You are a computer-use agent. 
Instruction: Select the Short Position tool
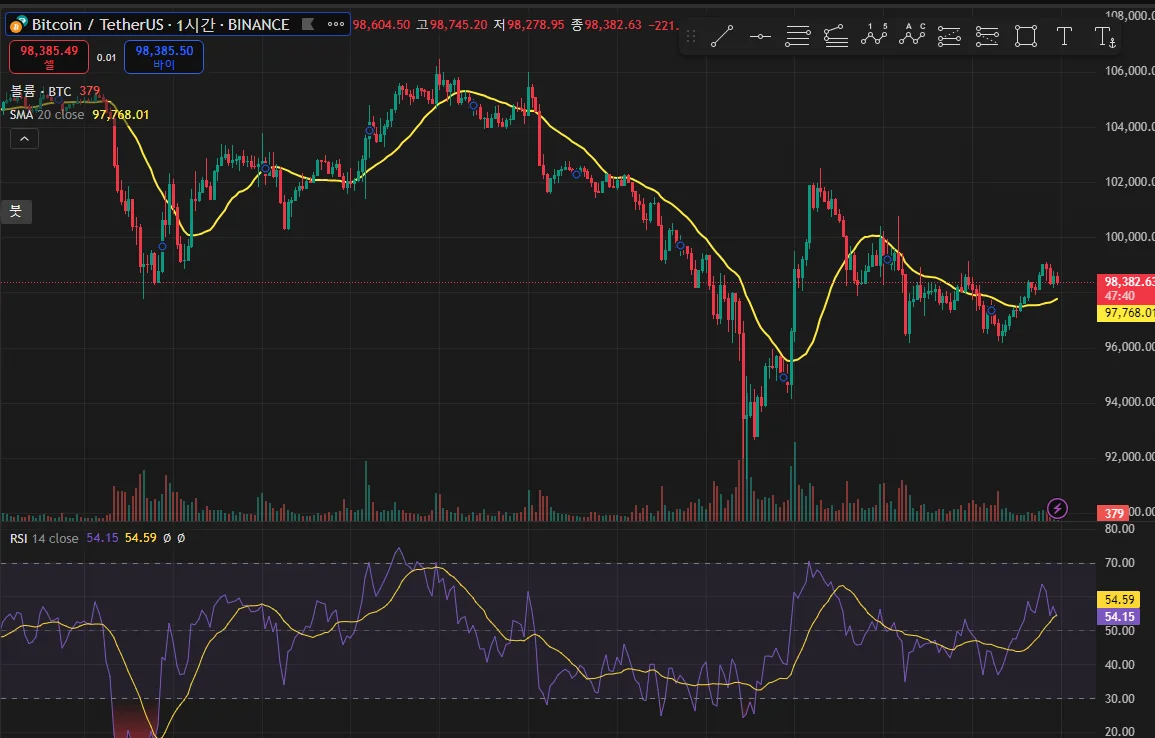pos(987,36)
